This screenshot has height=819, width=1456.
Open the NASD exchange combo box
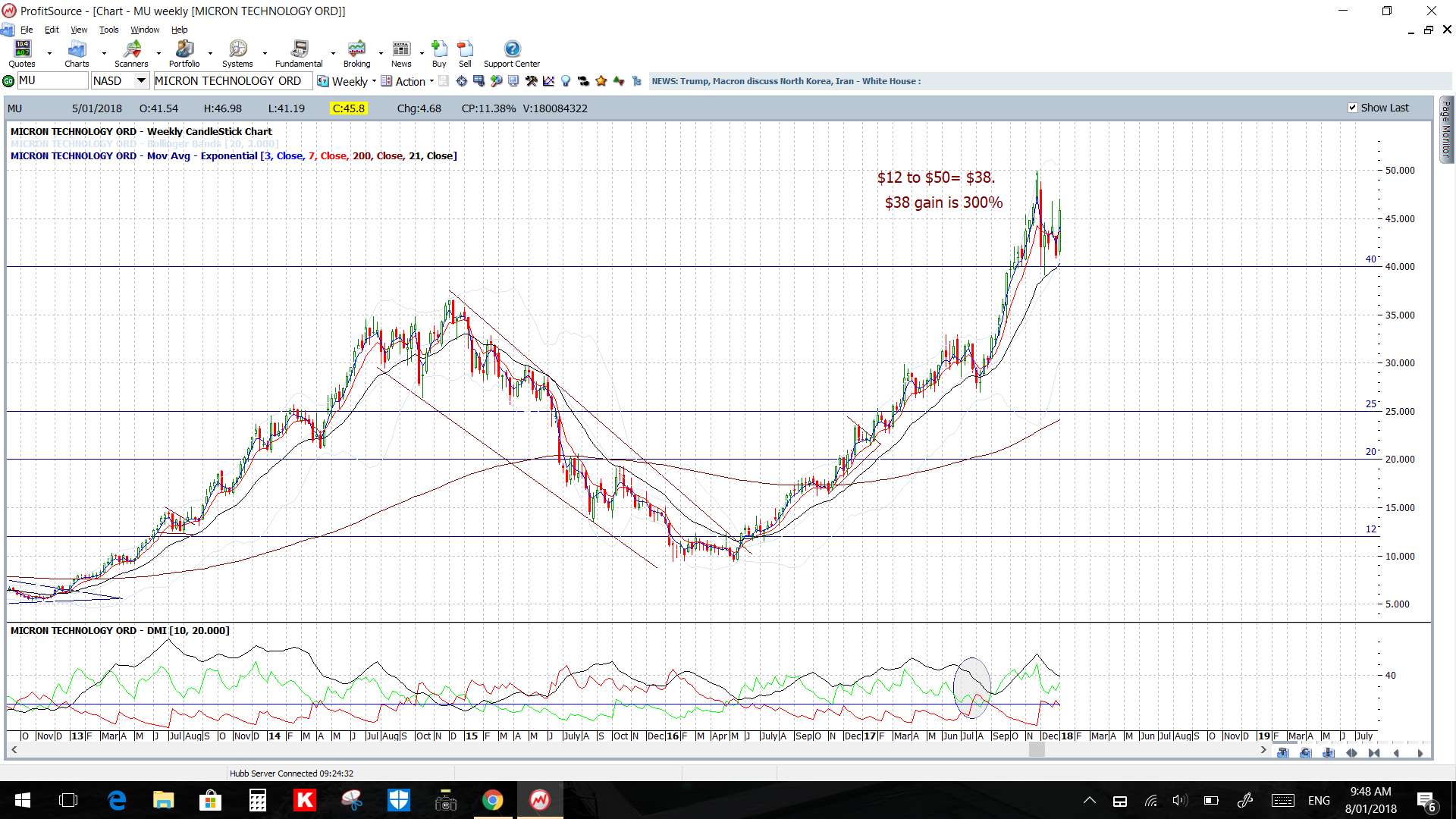(x=121, y=81)
